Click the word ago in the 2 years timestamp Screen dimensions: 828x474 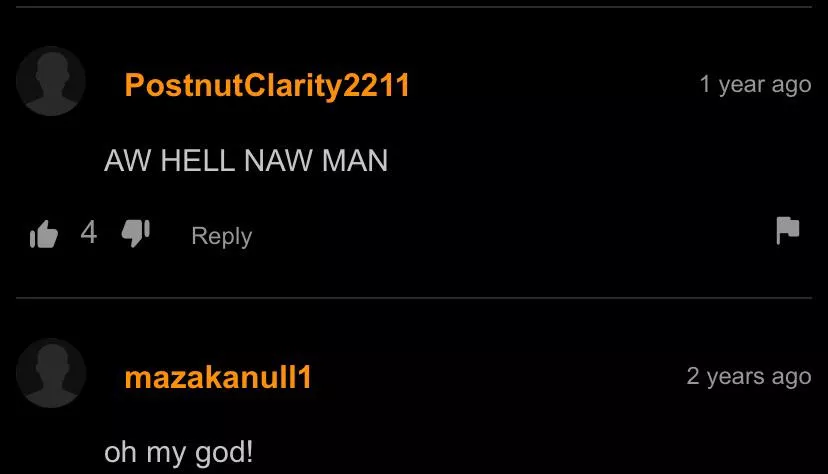click(791, 378)
